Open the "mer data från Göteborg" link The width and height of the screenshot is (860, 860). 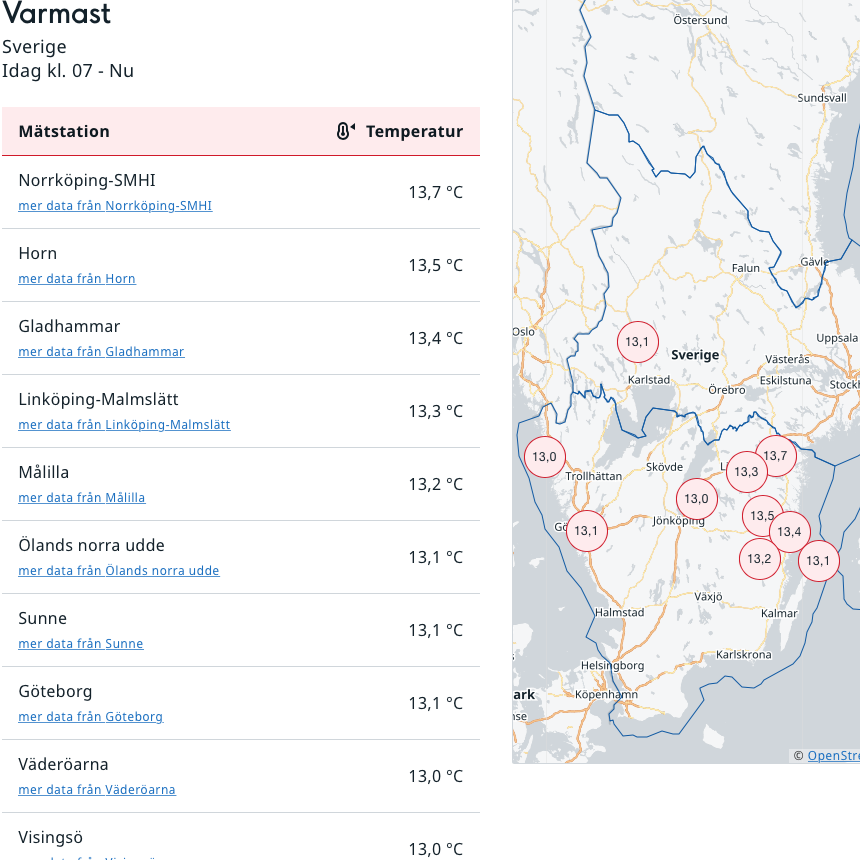click(x=90, y=717)
